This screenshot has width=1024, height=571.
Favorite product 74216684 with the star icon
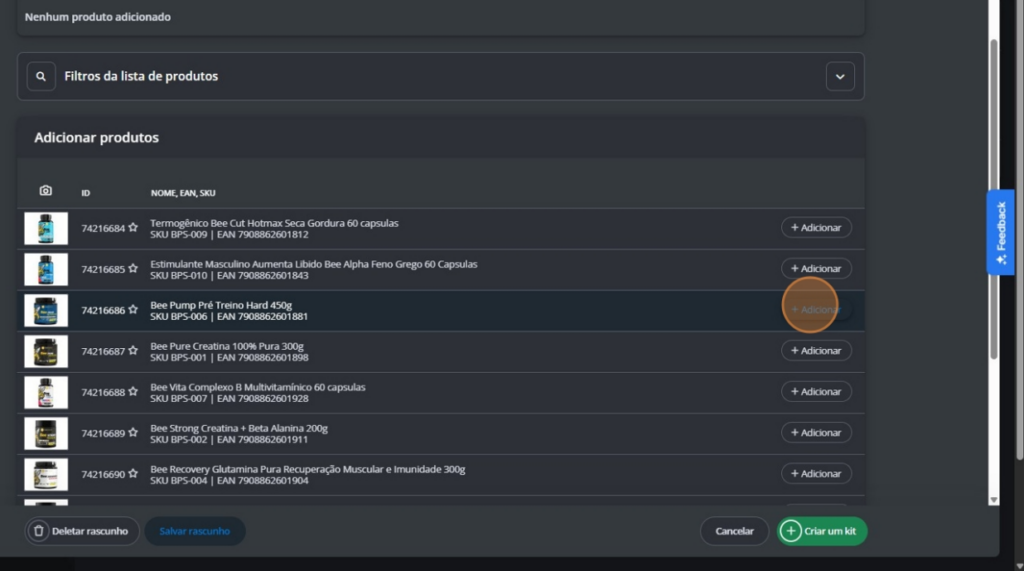pyautogui.click(x=133, y=227)
